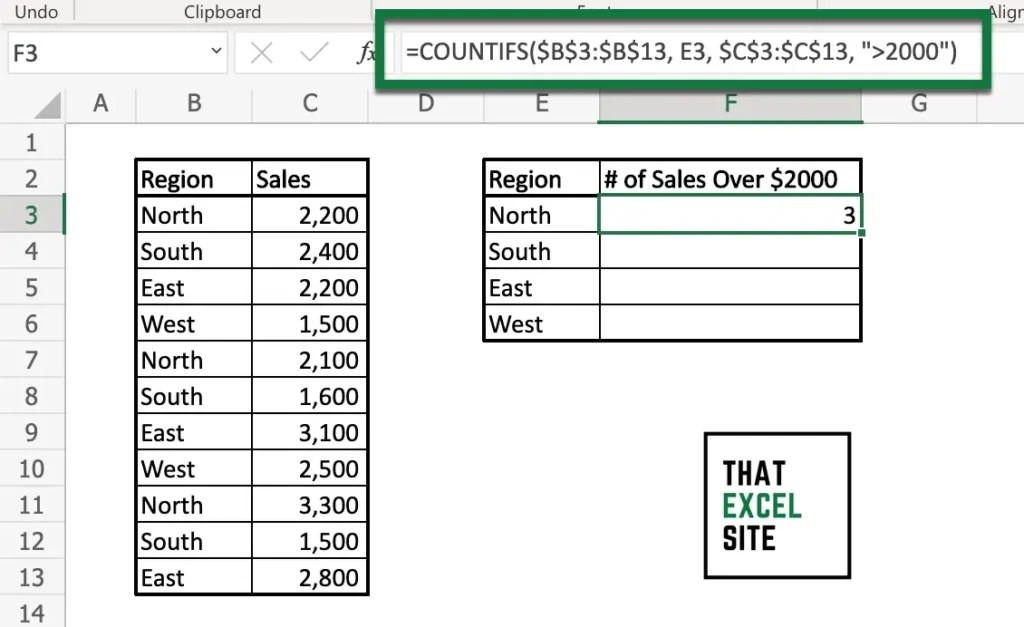
Task: Click the Undo command on the ribbon
Action: click(37, 11)
